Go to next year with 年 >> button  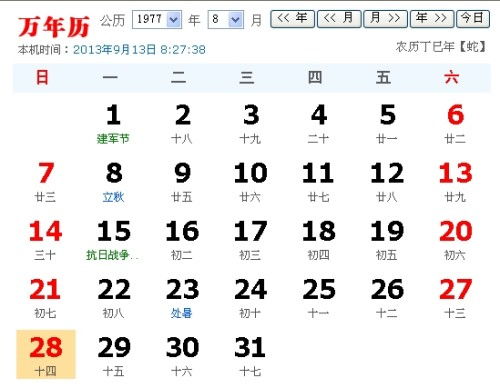[x=432, y=18]
